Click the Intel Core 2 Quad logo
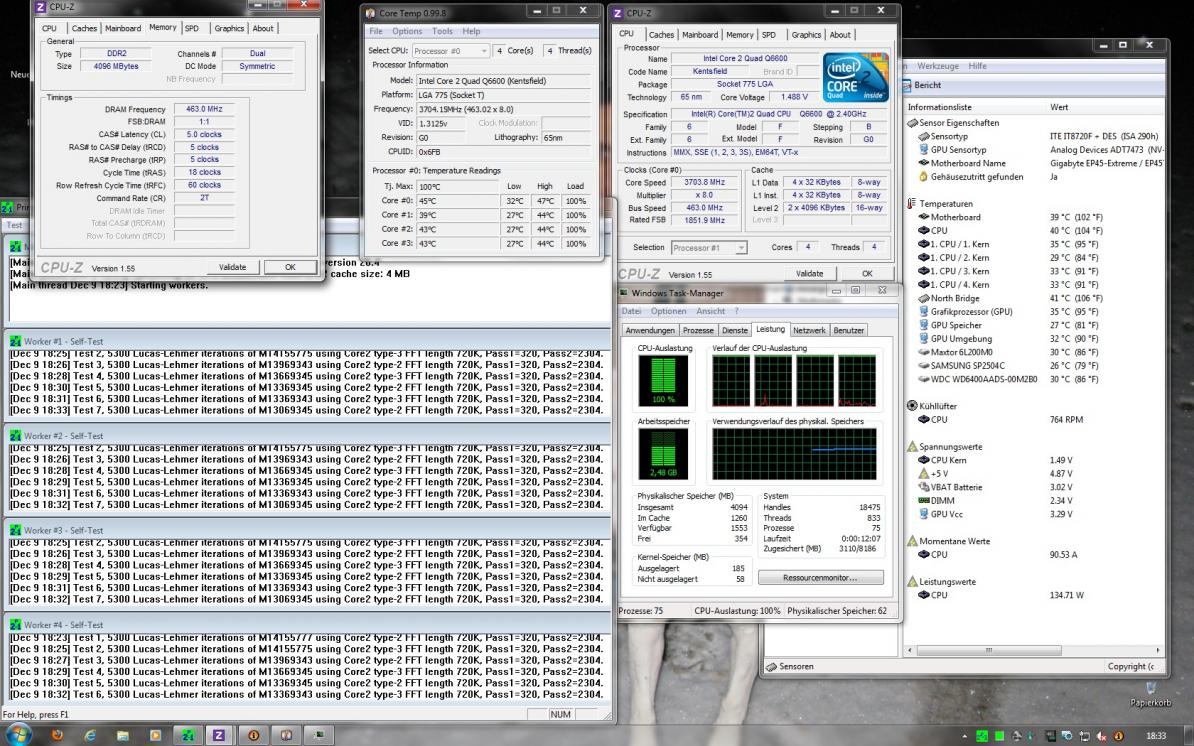Viewport: 1194px width, 746px height. pyautogui.click(x=856, y=77)
